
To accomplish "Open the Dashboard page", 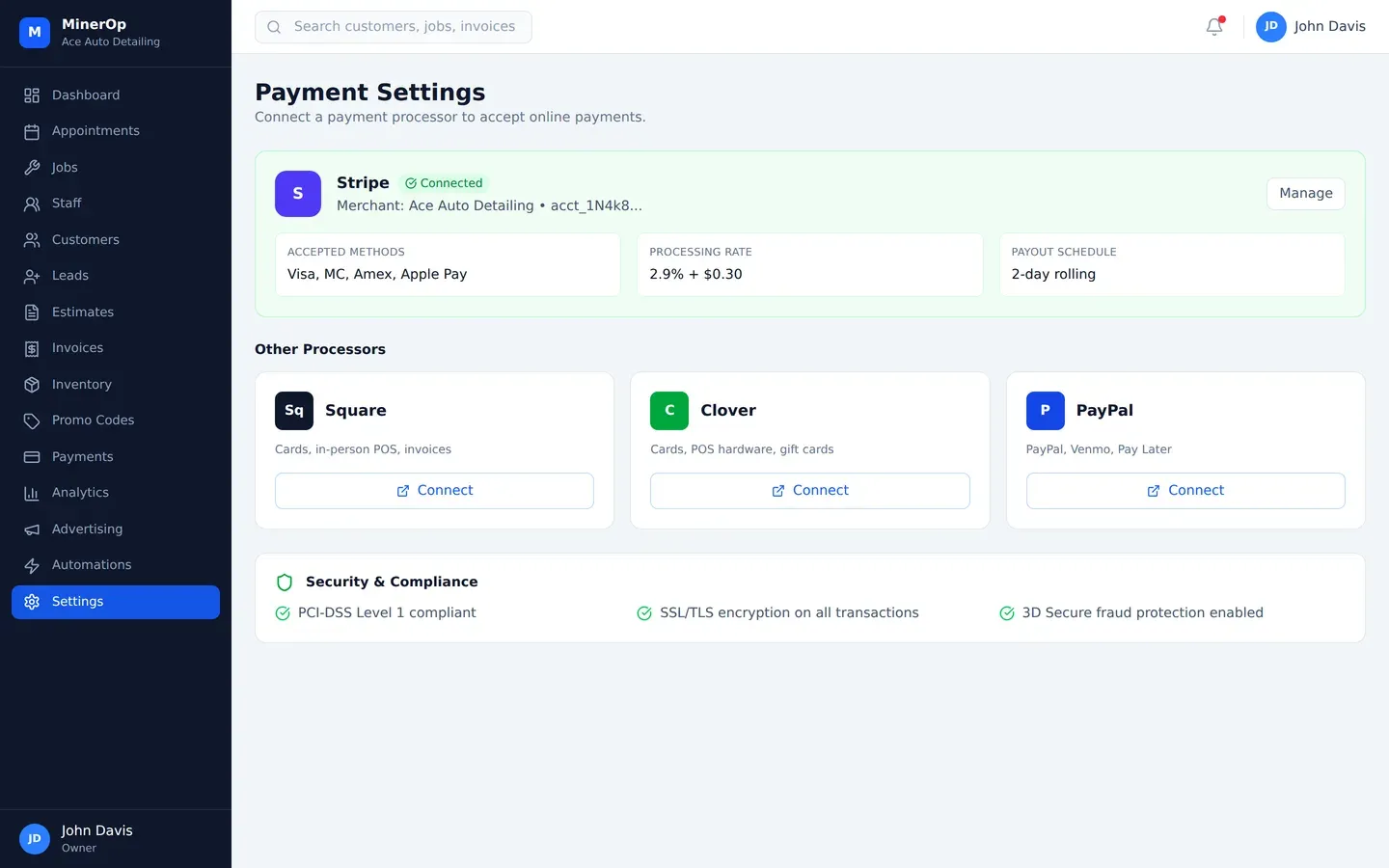I will 86,95.
